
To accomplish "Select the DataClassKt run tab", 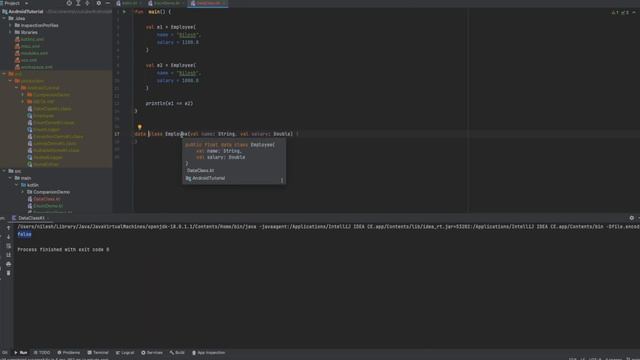I will pyautogui.click(x=31, y=218).
